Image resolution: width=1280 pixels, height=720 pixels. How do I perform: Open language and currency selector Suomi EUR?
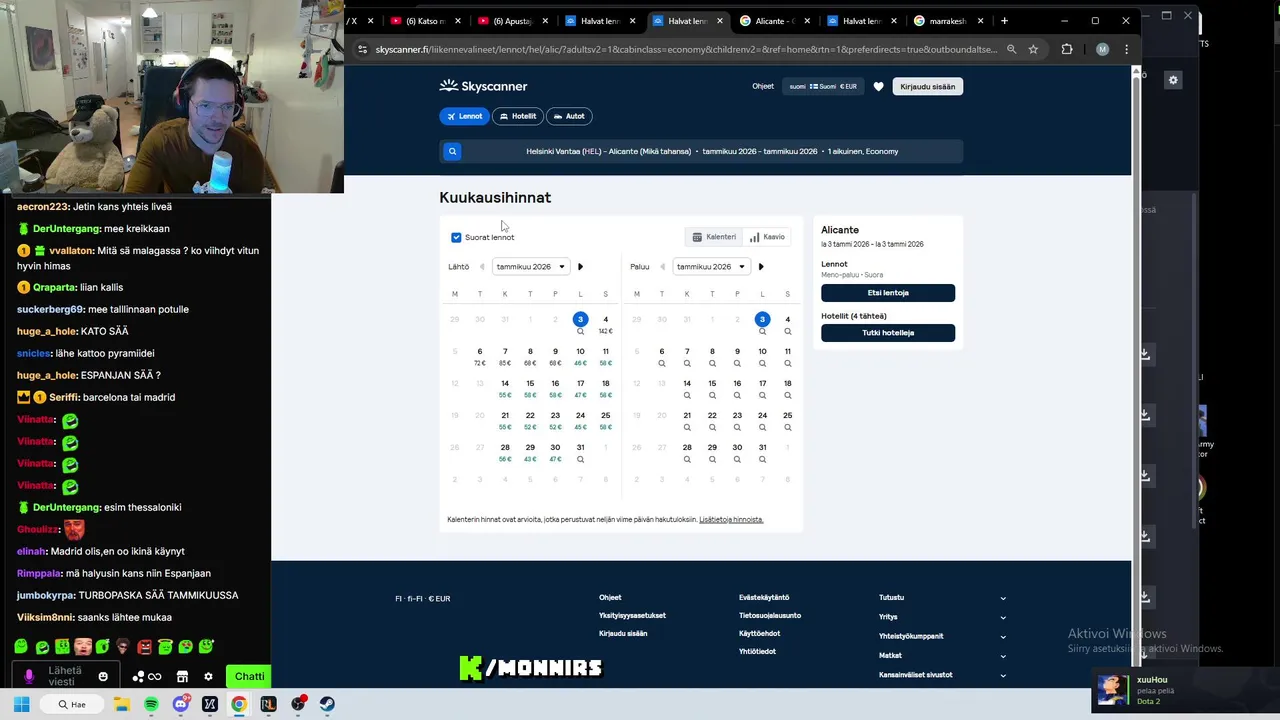tap(823, 86)
